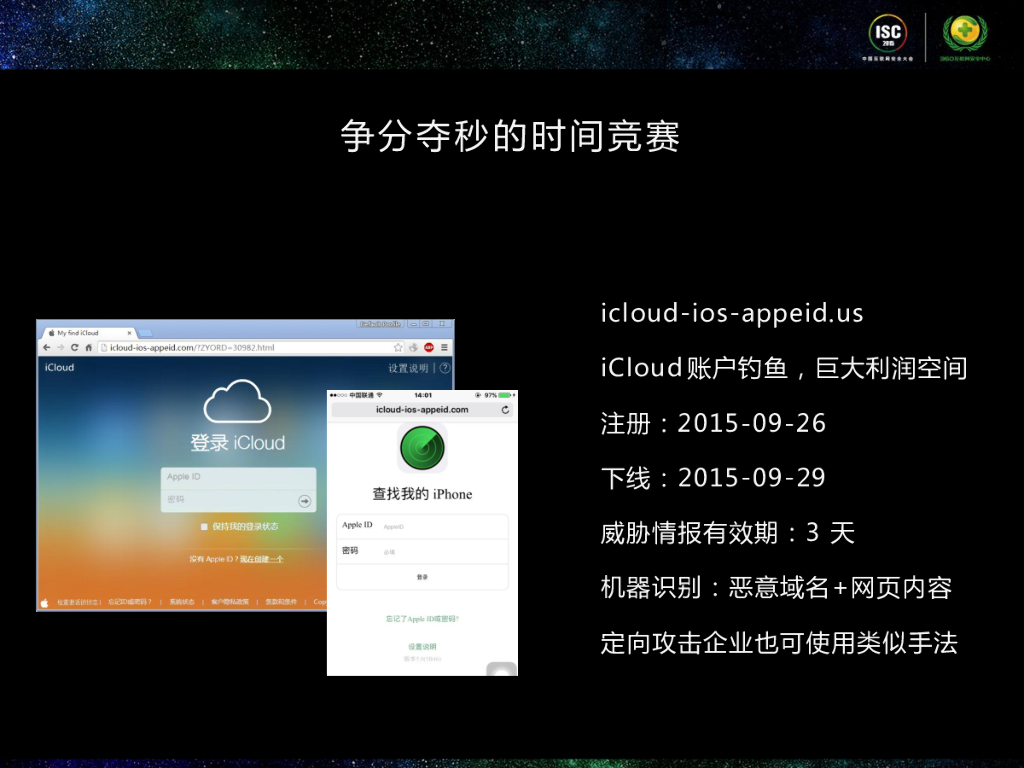Viewport: 1024px width, 768px height.
Task: Click the white iCloud cloud logo
Action: point(237,401)
